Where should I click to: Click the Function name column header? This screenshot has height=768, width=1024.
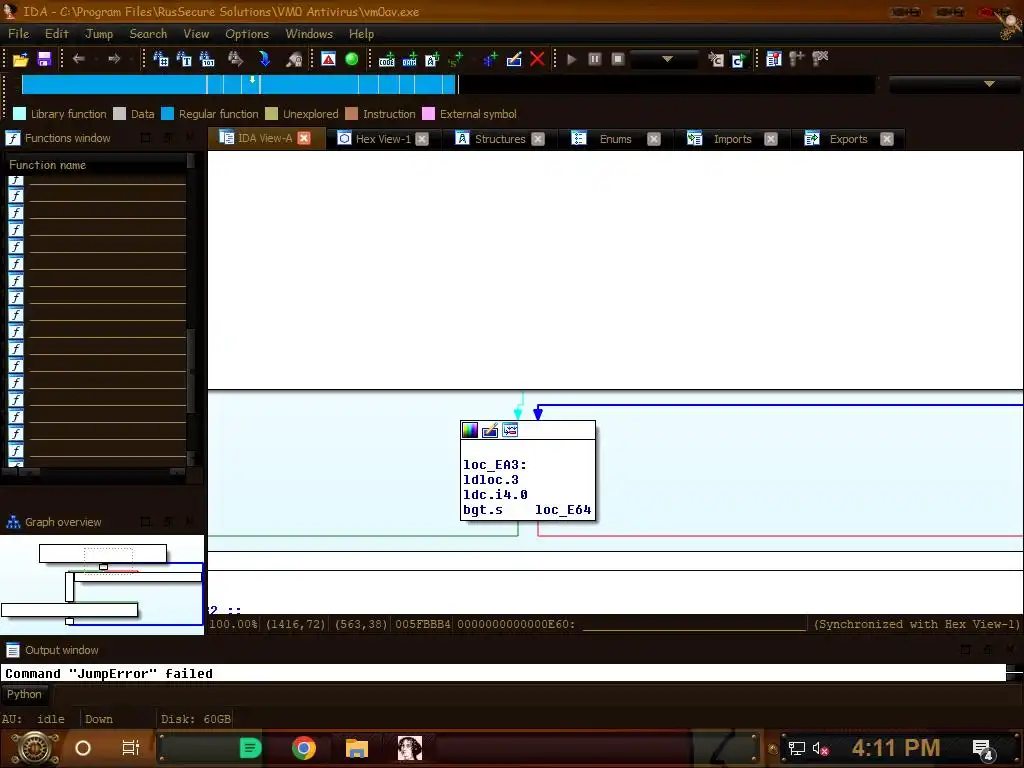95,165
